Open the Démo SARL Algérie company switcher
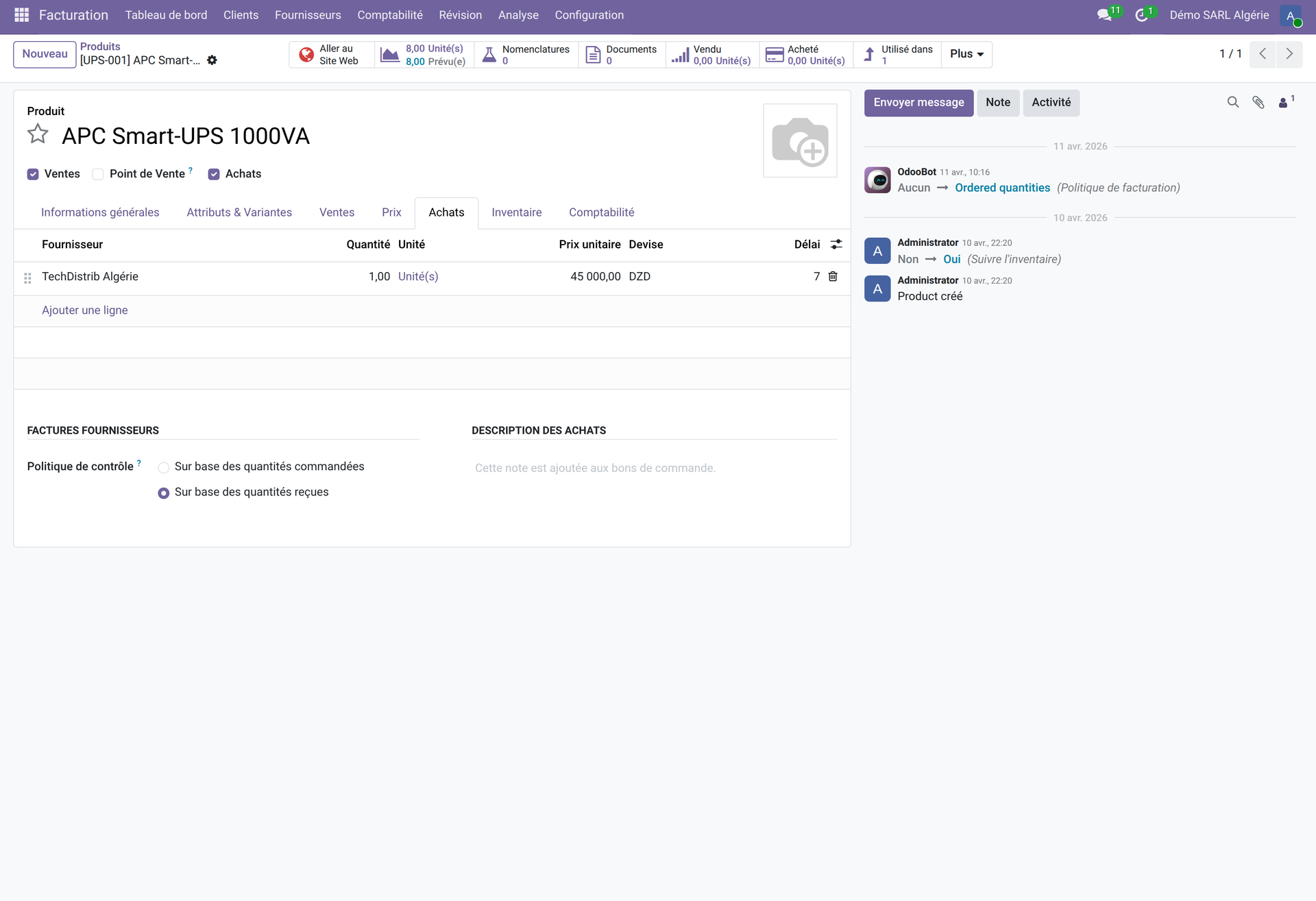1316x901 pixels. click(1219, 15)
